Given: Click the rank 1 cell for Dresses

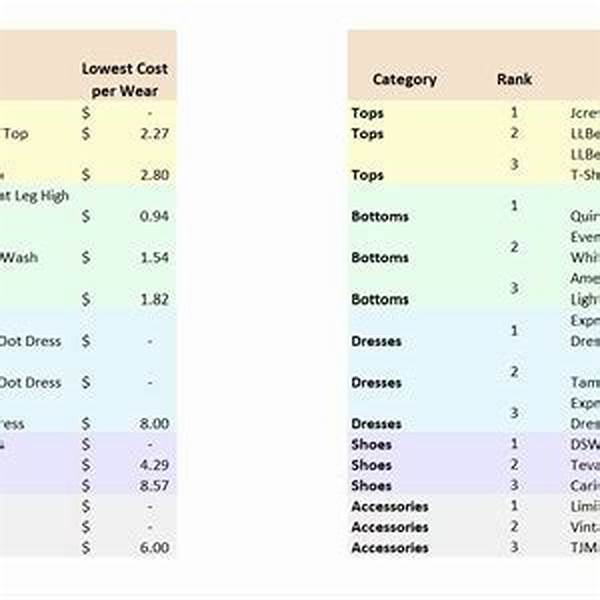Looking at the screenshot, I should click(514, 330).
